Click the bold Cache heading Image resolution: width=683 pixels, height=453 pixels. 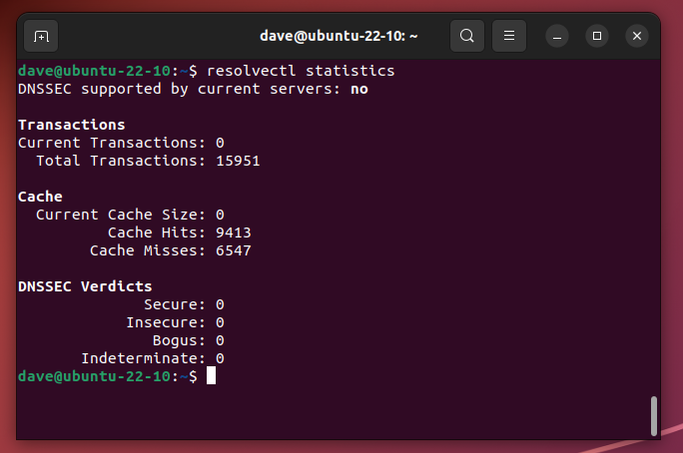40,197
